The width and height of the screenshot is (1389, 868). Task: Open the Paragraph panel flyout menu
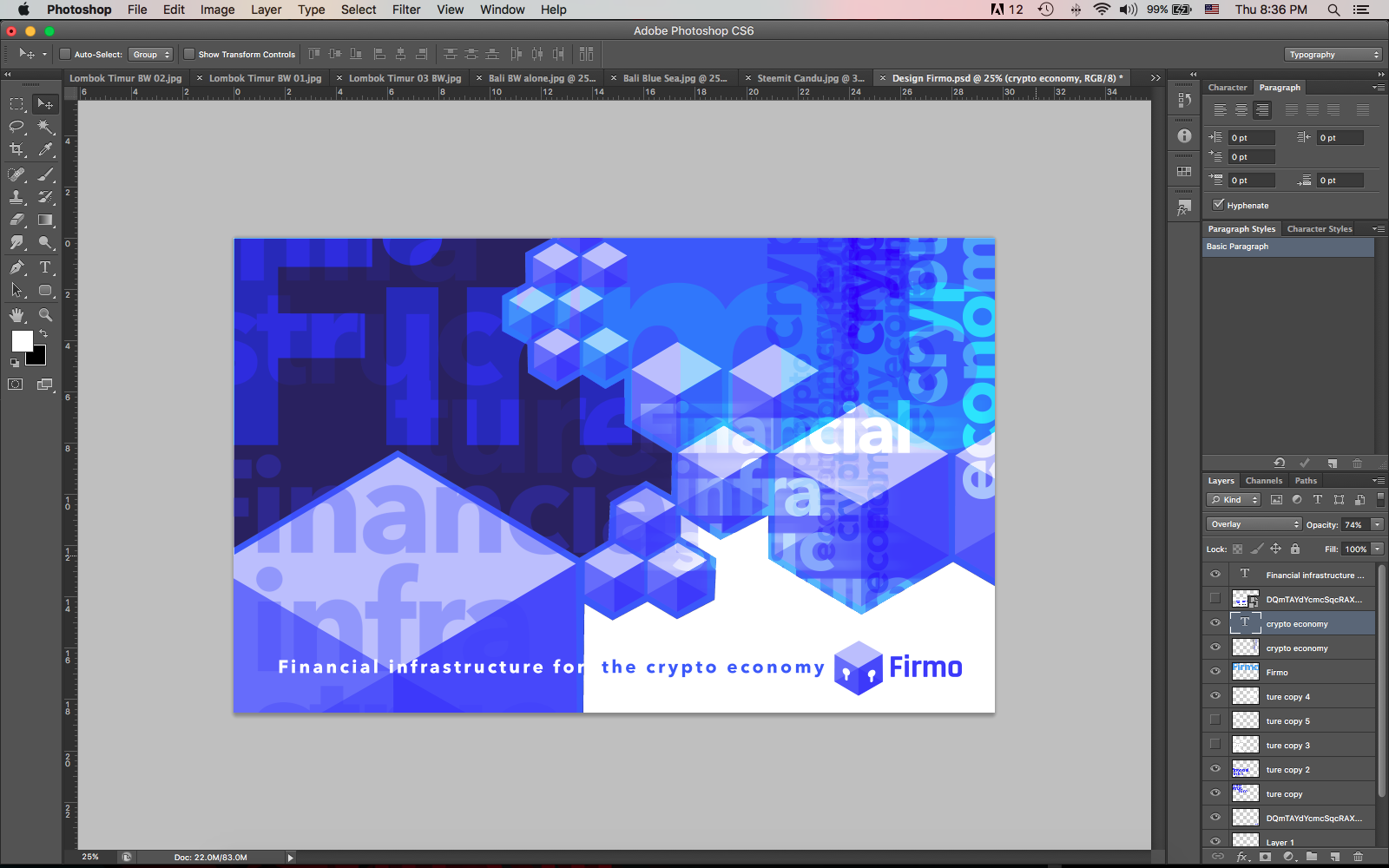(x=1379, y=87)
